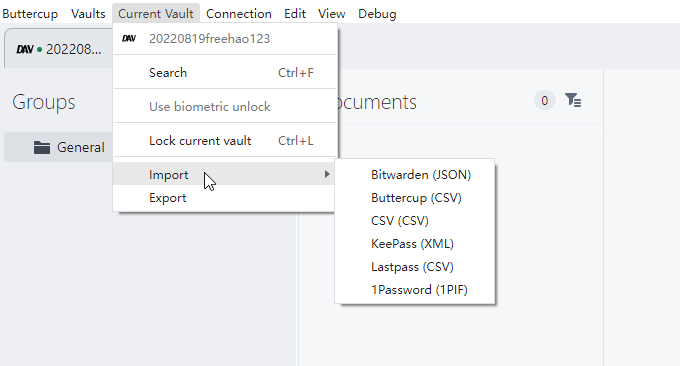680x366 pixels.
Task: Click the General folder icon
Action: (42, 147)
